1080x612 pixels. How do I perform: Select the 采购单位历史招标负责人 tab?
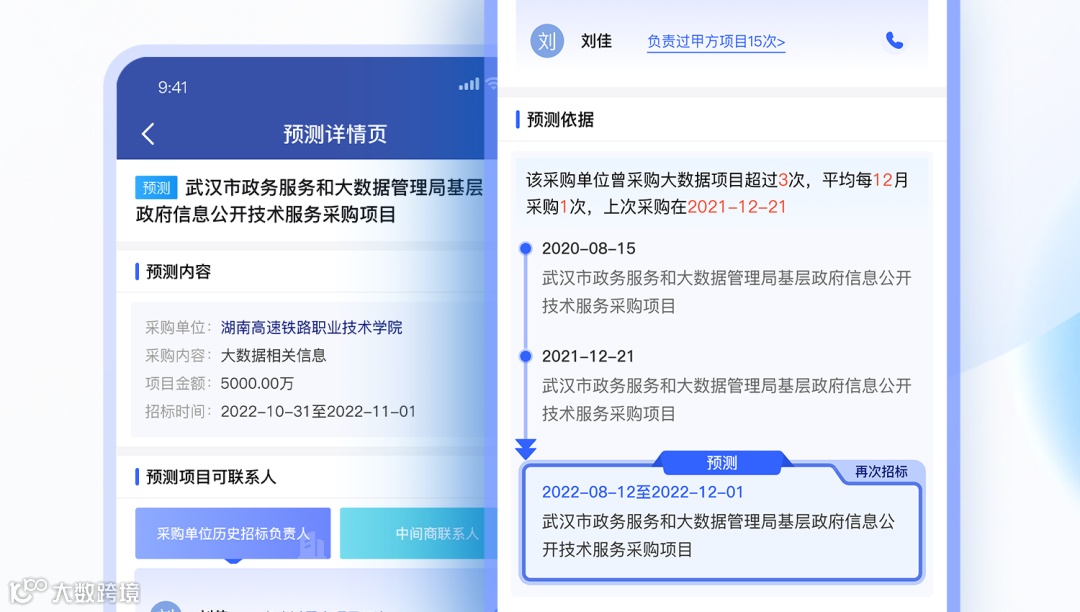pos(233,534)
